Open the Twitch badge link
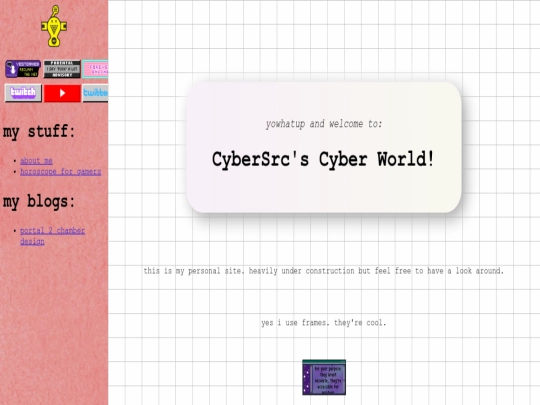Image resolution: width=540 pixels, height=405 pixels. click(x=23, y=93)
